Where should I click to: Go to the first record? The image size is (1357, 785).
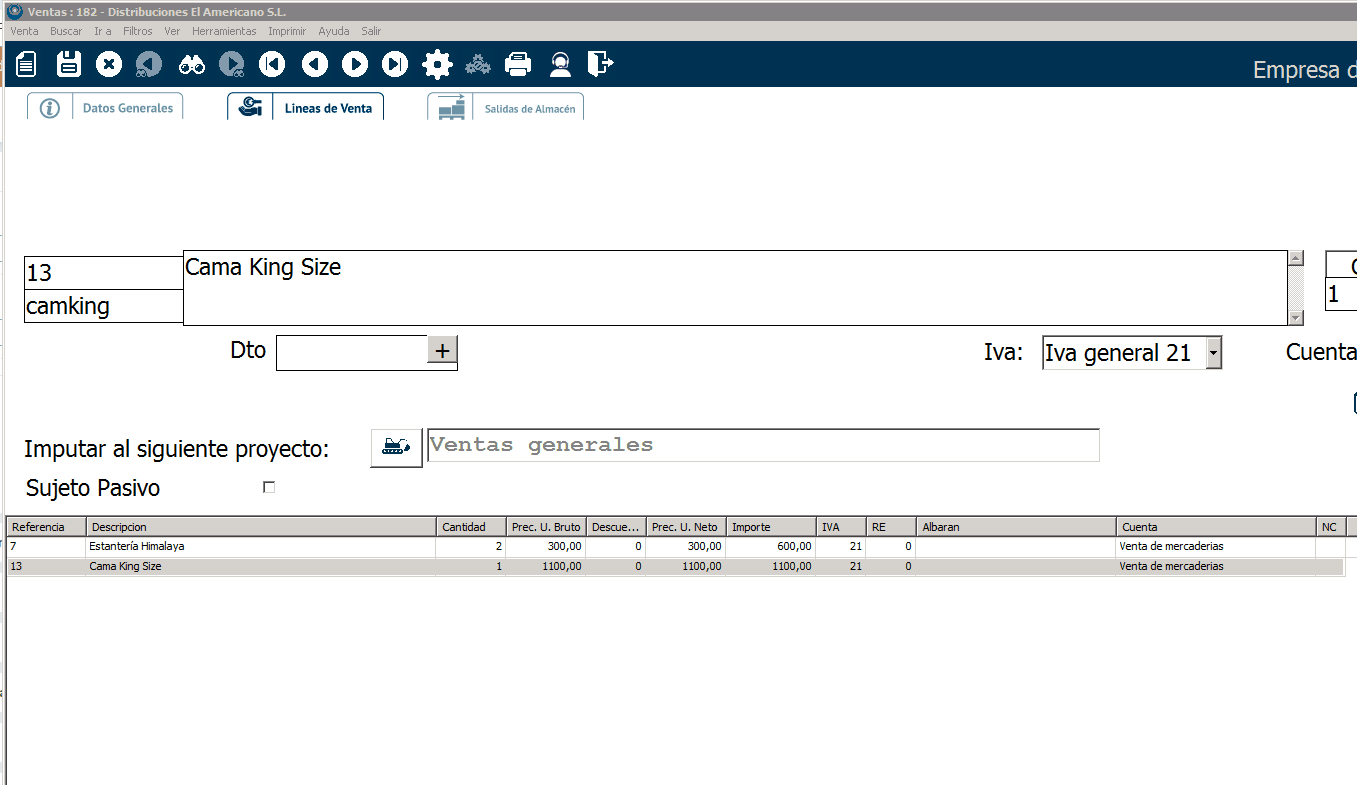pos(272,65)
